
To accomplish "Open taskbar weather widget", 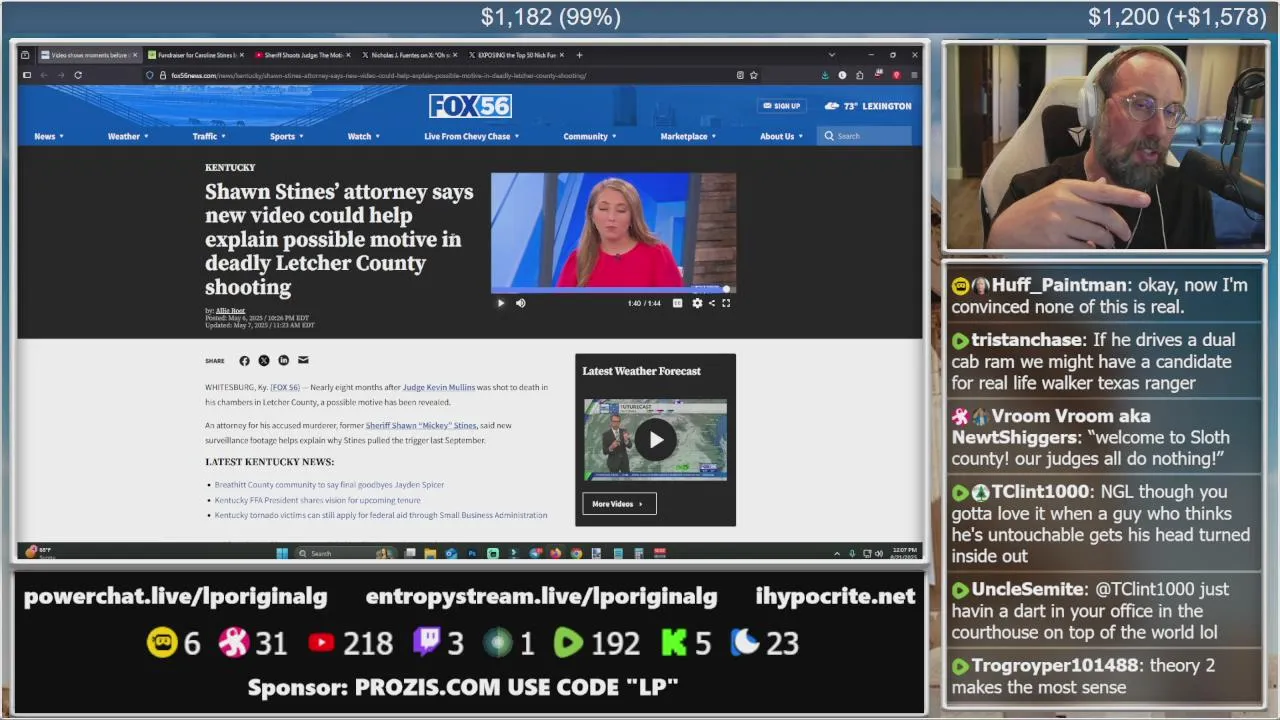I will click(38, 552).
